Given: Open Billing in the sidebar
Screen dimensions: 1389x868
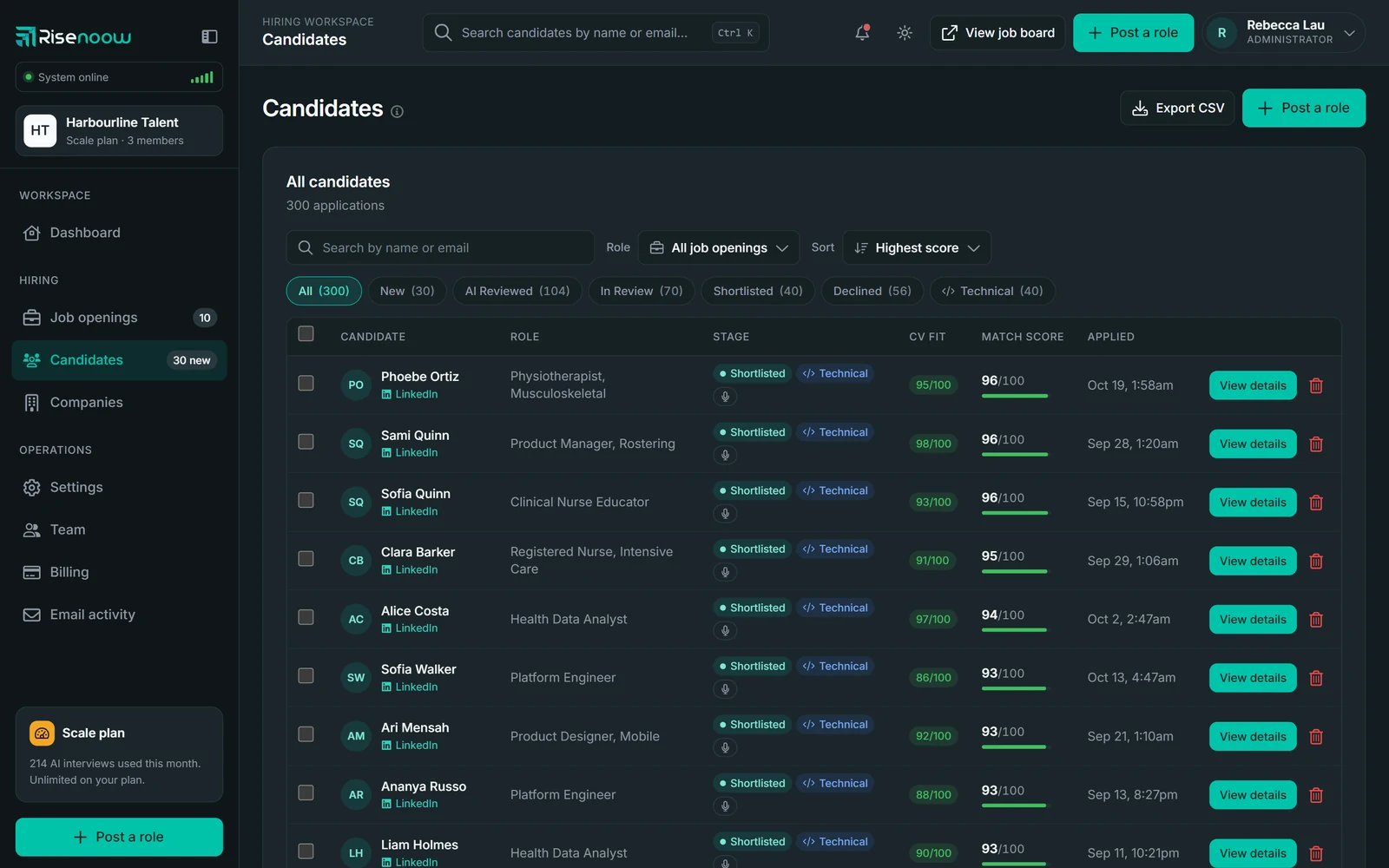Looking at the screenshot, I should [x=119, y=572].
